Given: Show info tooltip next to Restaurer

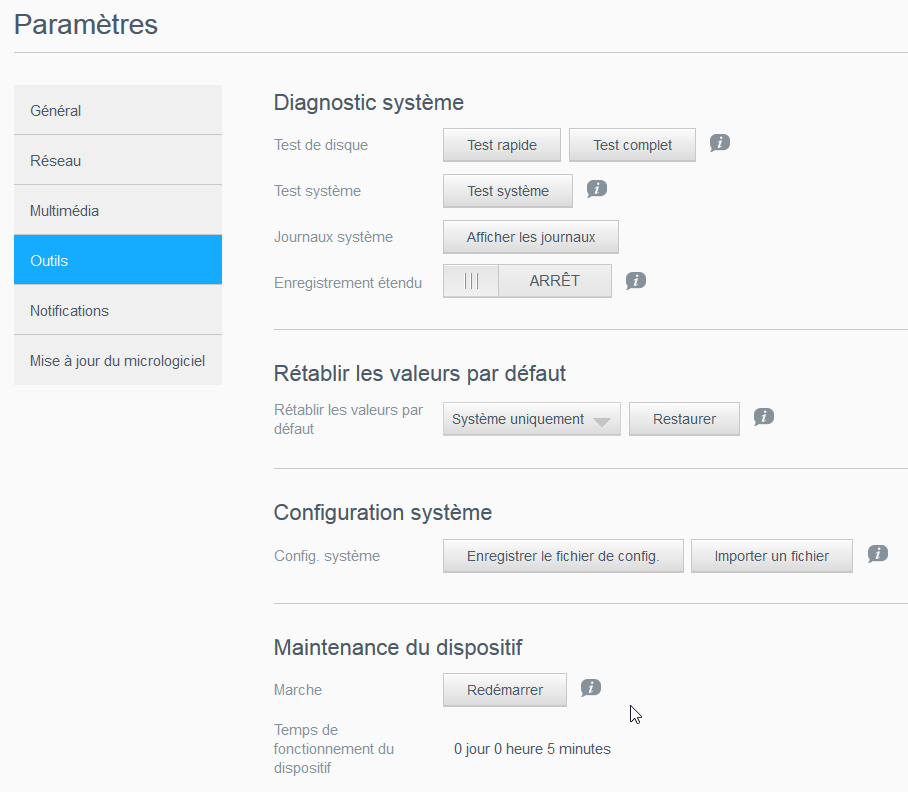Looking at the screenshot, I should (764, 417).
